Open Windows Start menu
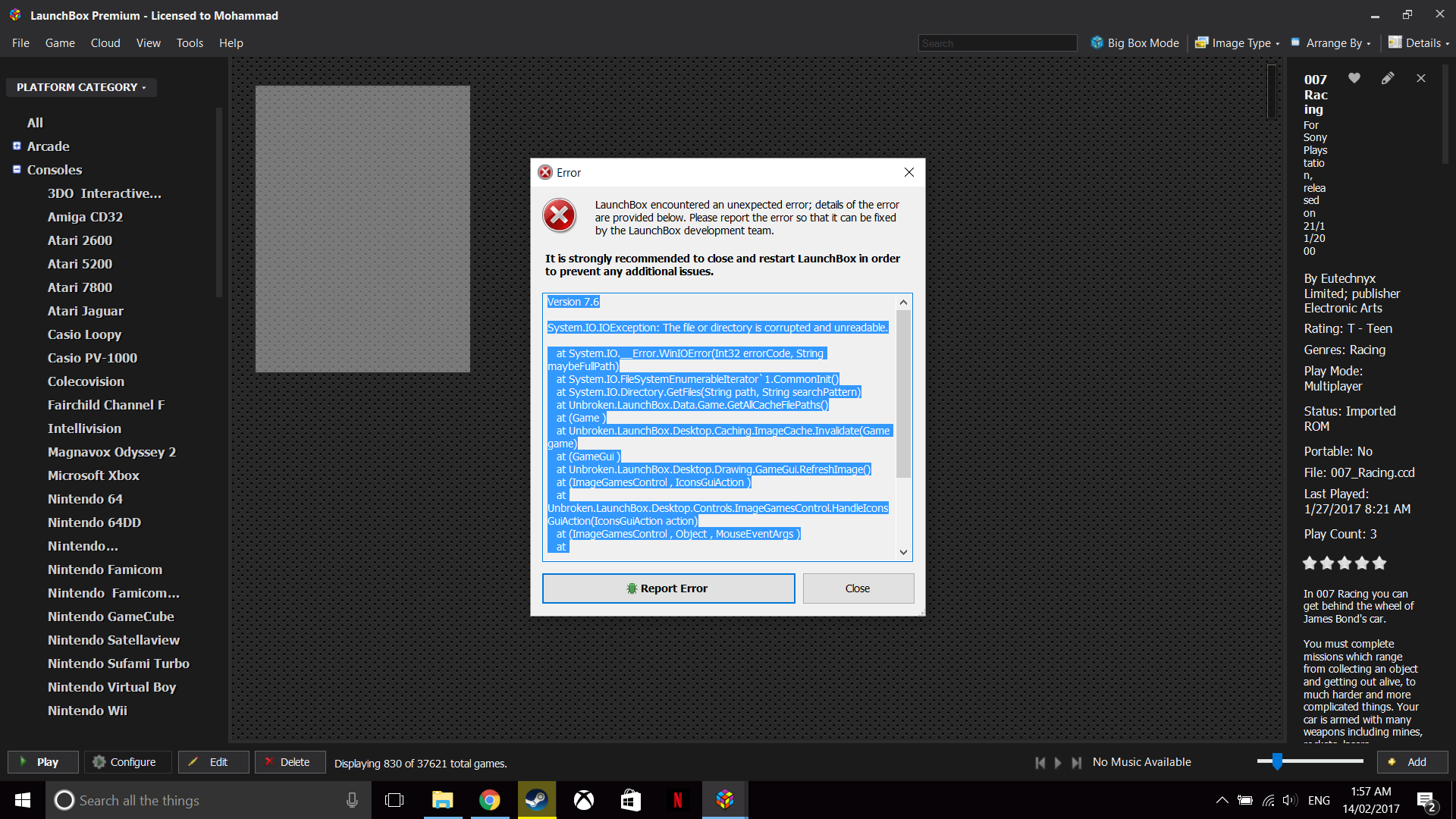The image size is (1456, 819). point(23,800)
